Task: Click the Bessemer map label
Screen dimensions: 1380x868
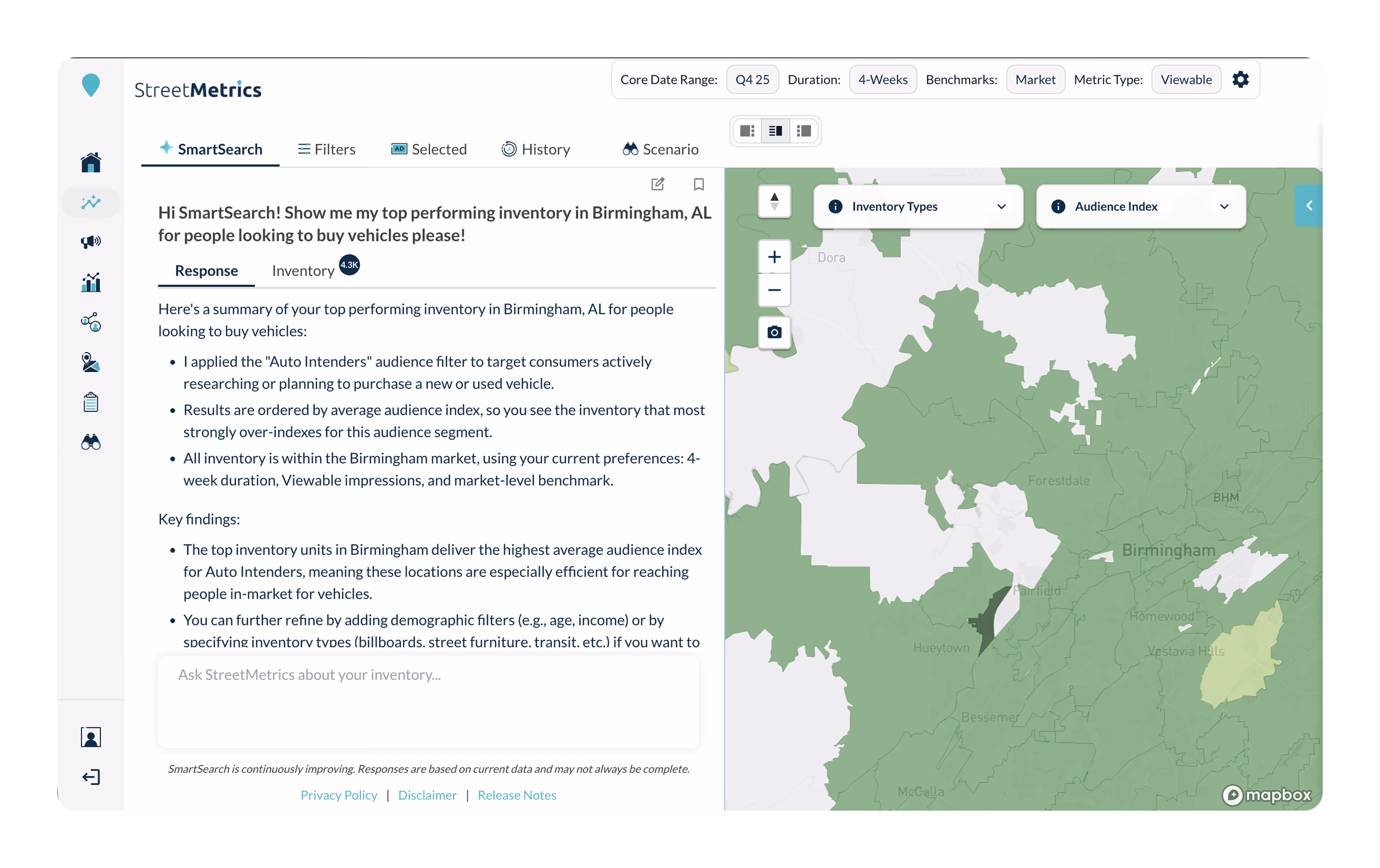Action: click(991, 717)
